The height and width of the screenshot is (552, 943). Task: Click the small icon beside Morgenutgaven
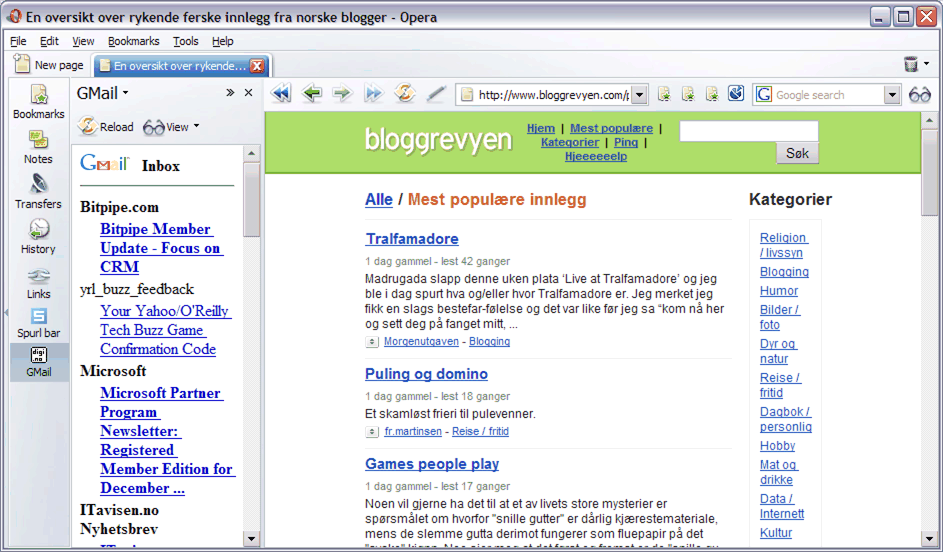[x=372, y=342]
